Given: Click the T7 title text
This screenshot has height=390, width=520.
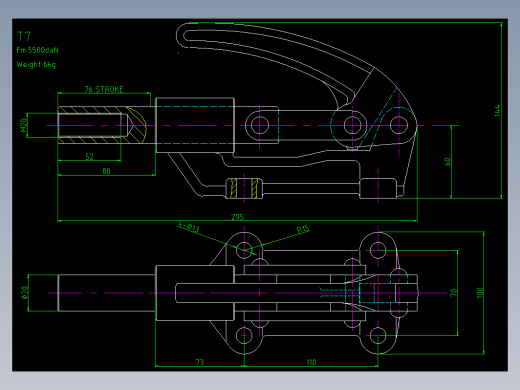Looking at the screenshot, I should 24,36.
